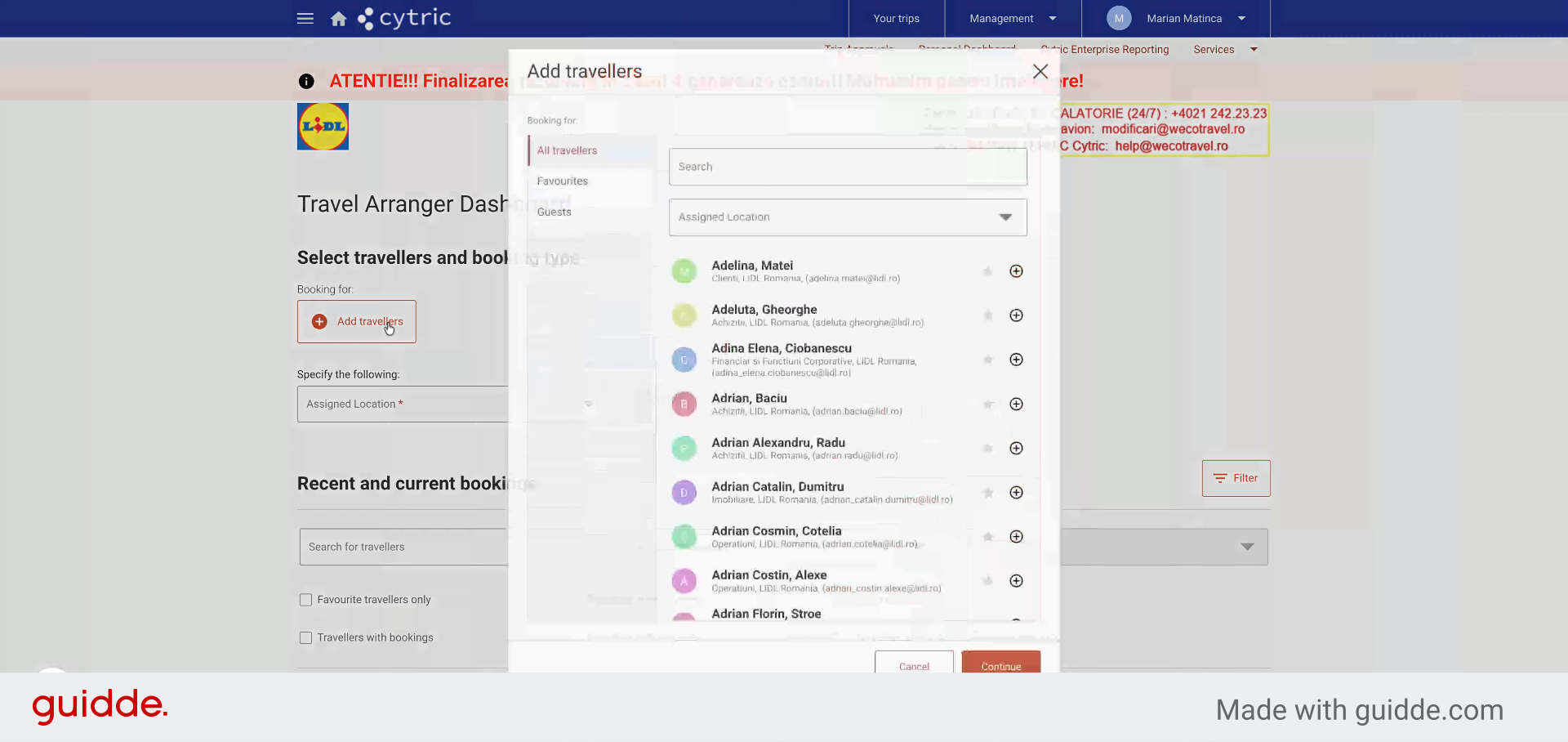
Task: Open the hamburger navigation menu
Action: 305,18
